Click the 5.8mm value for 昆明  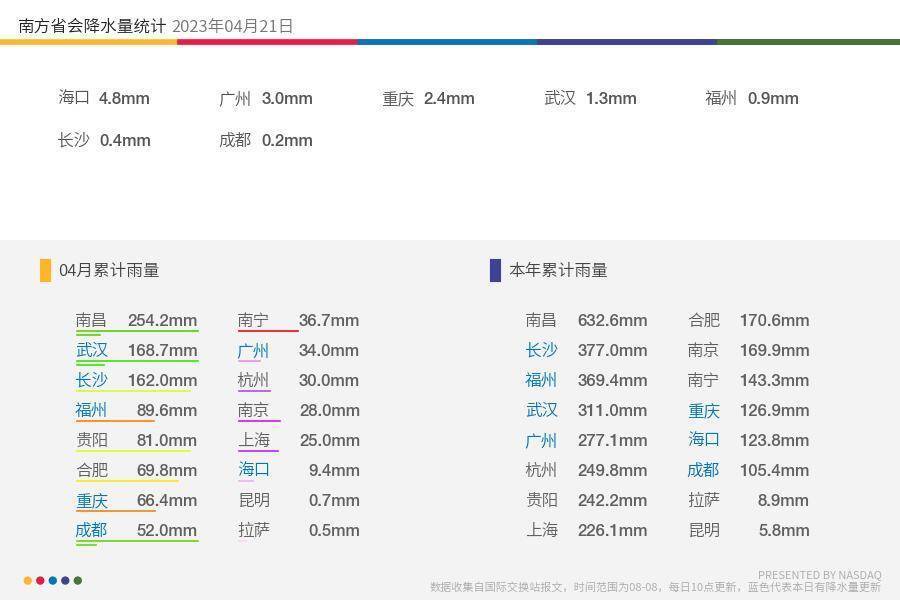tap(784, 530)
